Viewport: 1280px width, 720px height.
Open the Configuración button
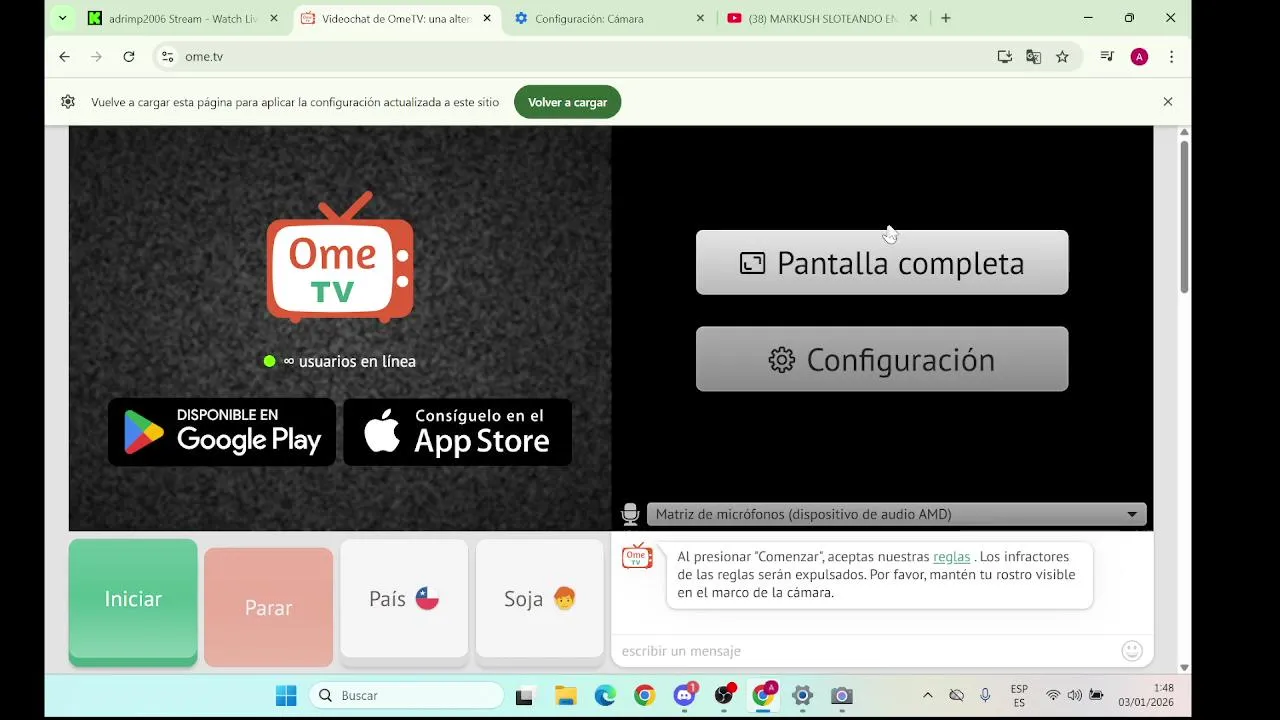click(x=882, y=359)
